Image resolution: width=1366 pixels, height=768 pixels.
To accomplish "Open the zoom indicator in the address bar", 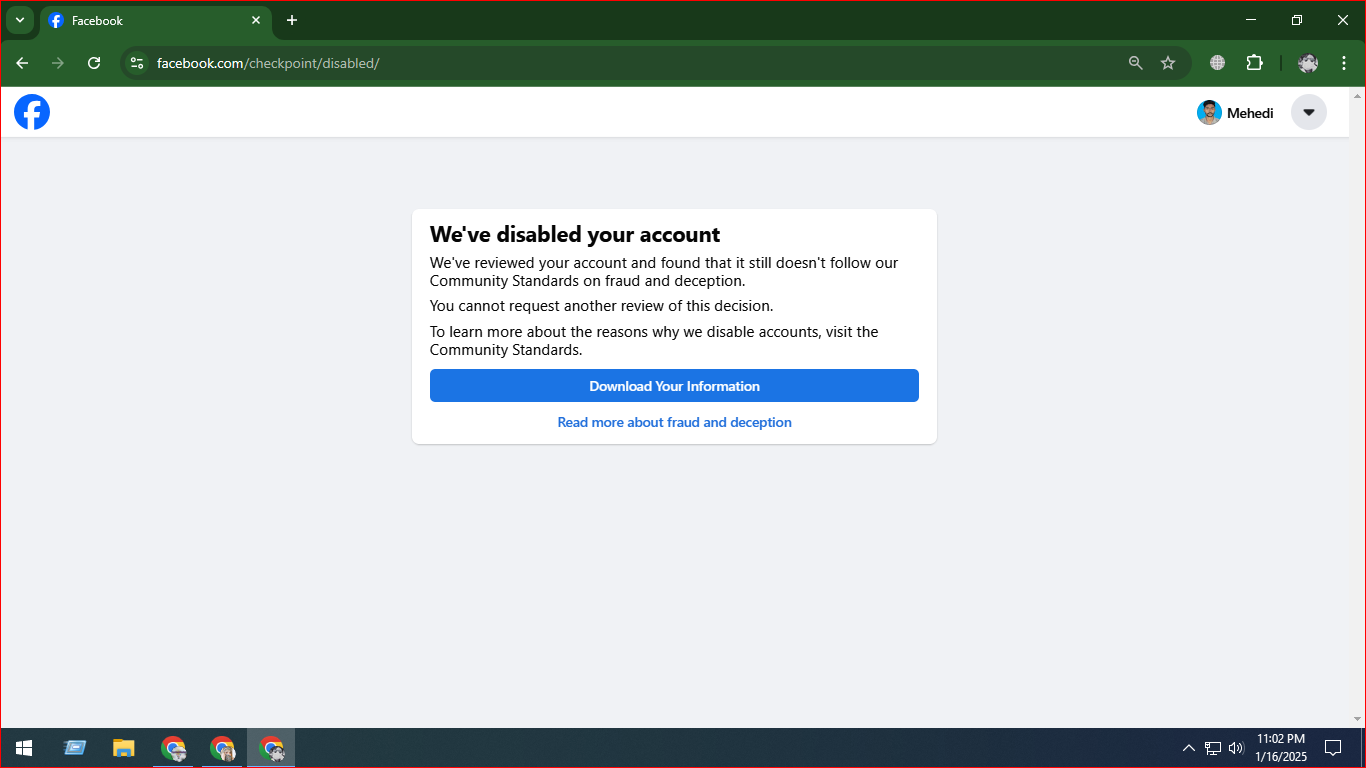I will coord(1135,63).
